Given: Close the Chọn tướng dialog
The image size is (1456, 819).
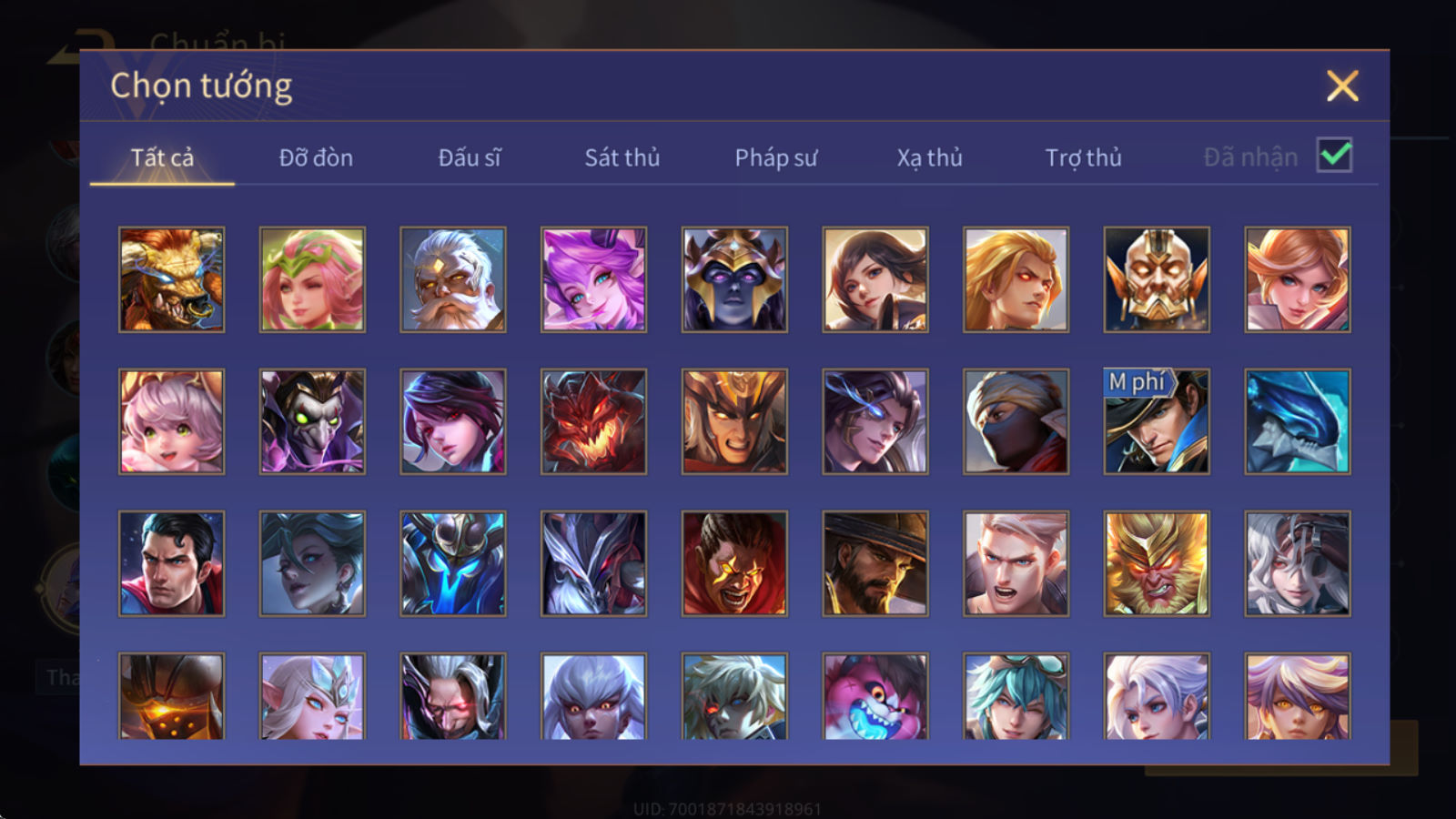Looking at the screenshot, I should 1342,86.
